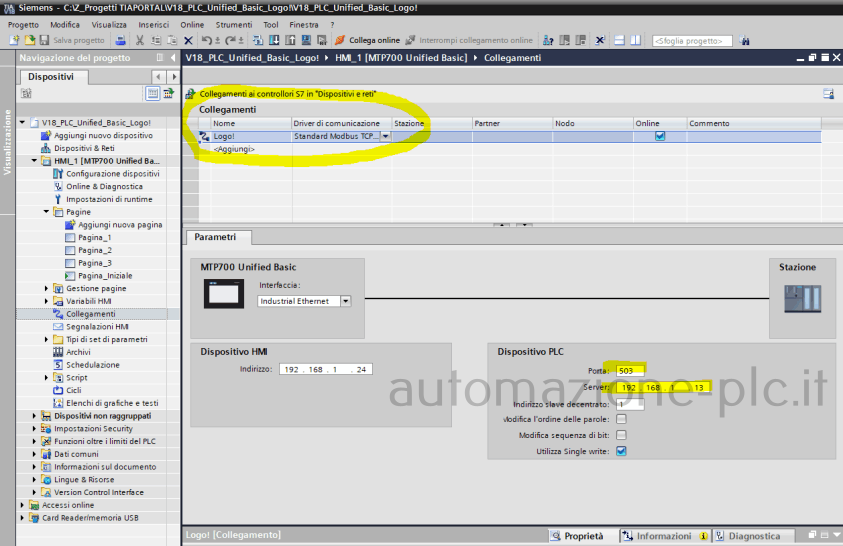Image resolution: width=843 pixels, height=546 pixels.
Task: Collapse the Pagine folder
Action: (x=46, y=212)
